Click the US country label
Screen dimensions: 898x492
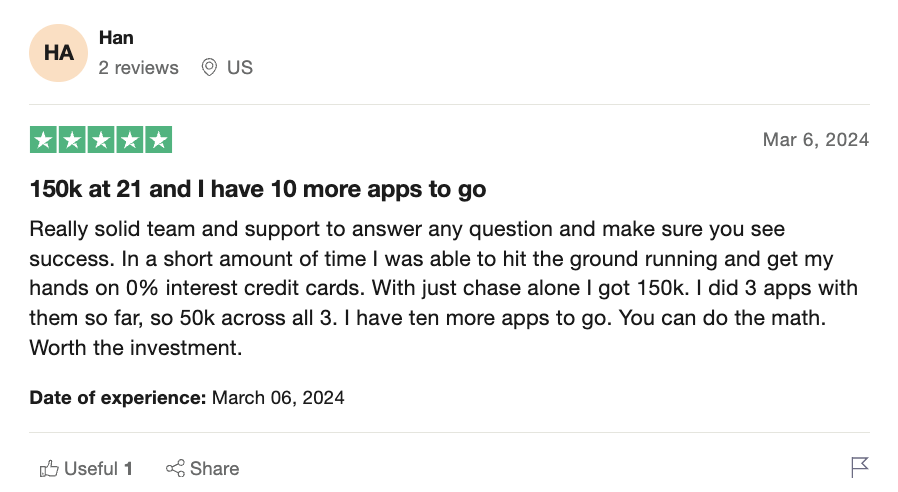click(x=240, y=68)
